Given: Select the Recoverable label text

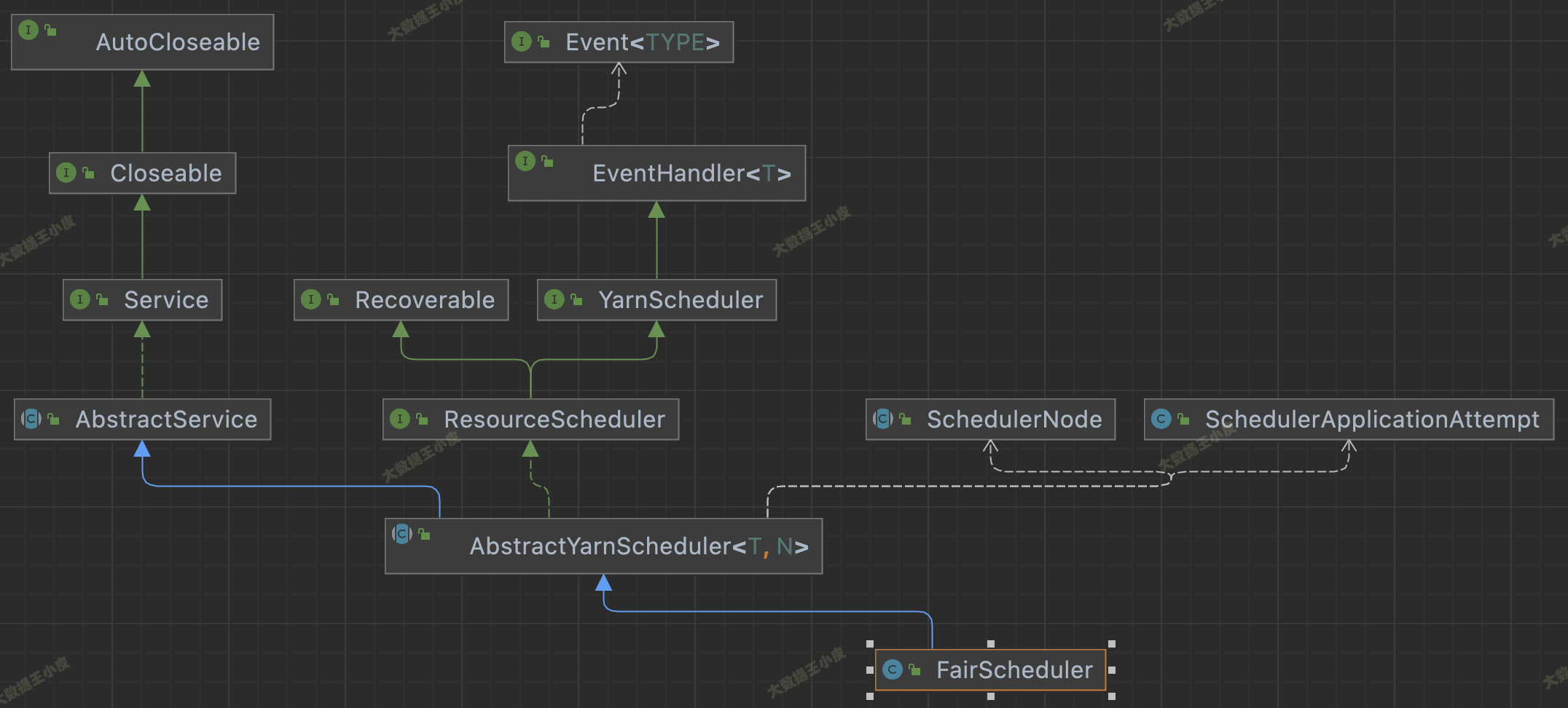Looking at the screenshot, I should [x=425, y=300].
